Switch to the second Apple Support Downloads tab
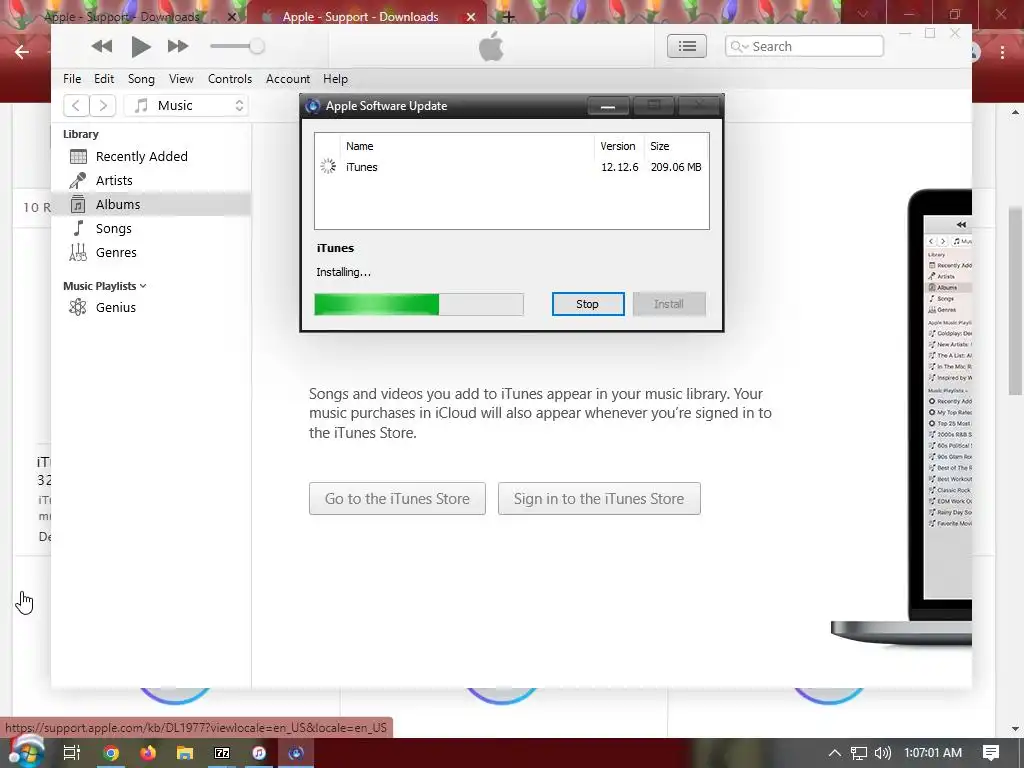Screen dimensions: 1024x768 (360, 16)
